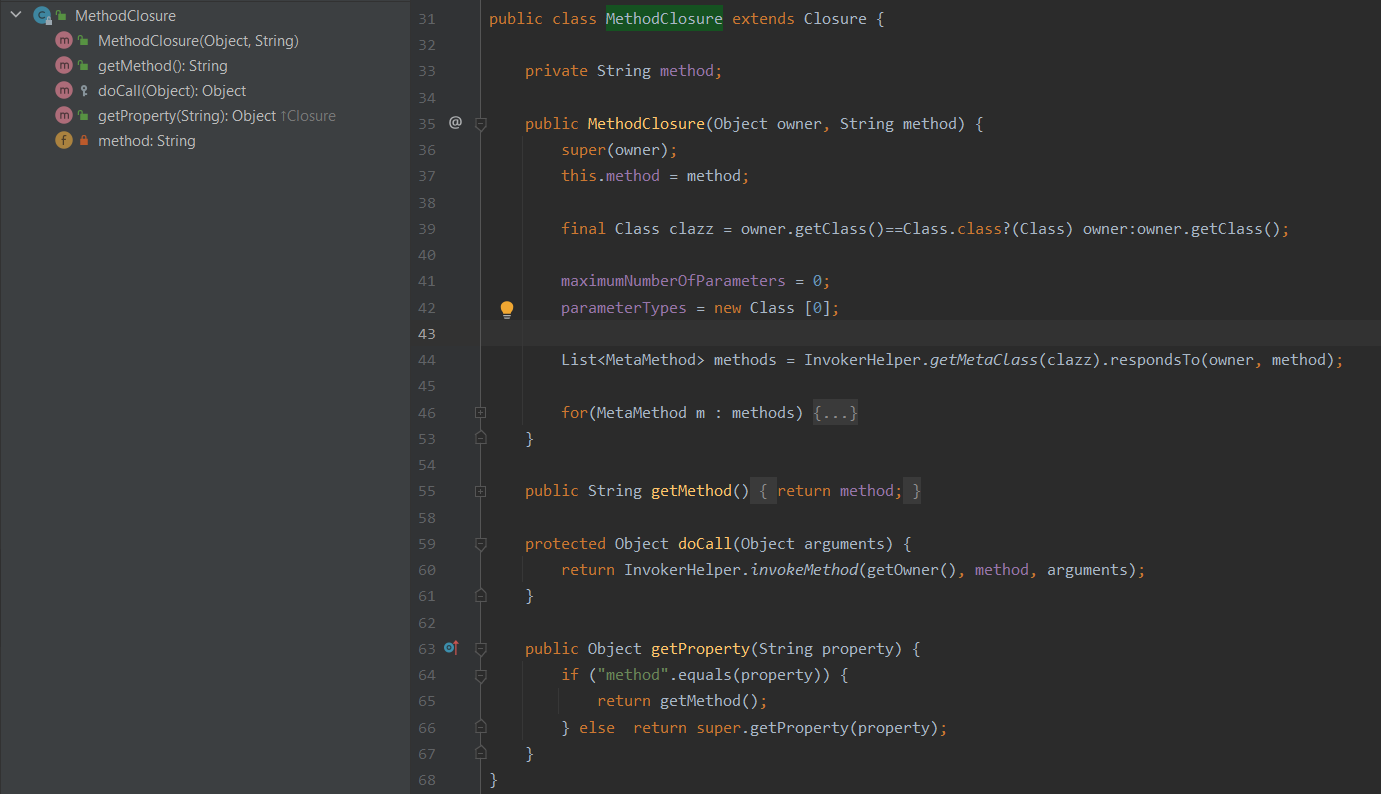Place caret on the empty highlighted line 43

(x=930, y=334)
